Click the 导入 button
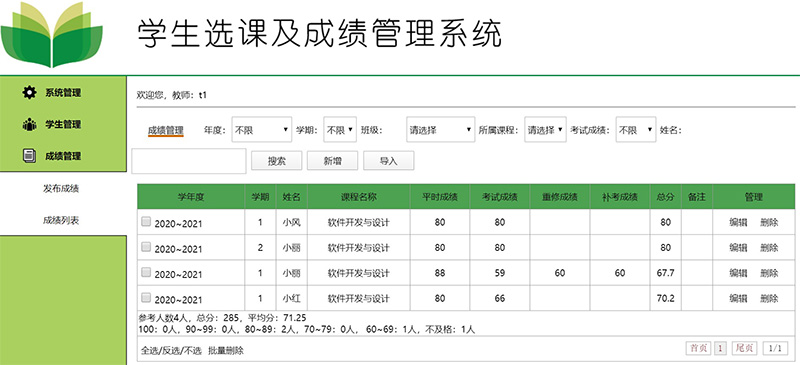Image resolution: width=800 pixels, height=365 pixels. point(388,161)
